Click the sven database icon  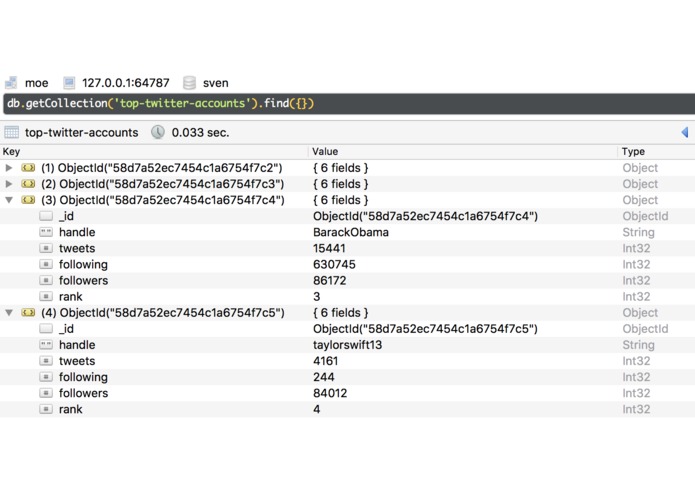click(189, 82)
